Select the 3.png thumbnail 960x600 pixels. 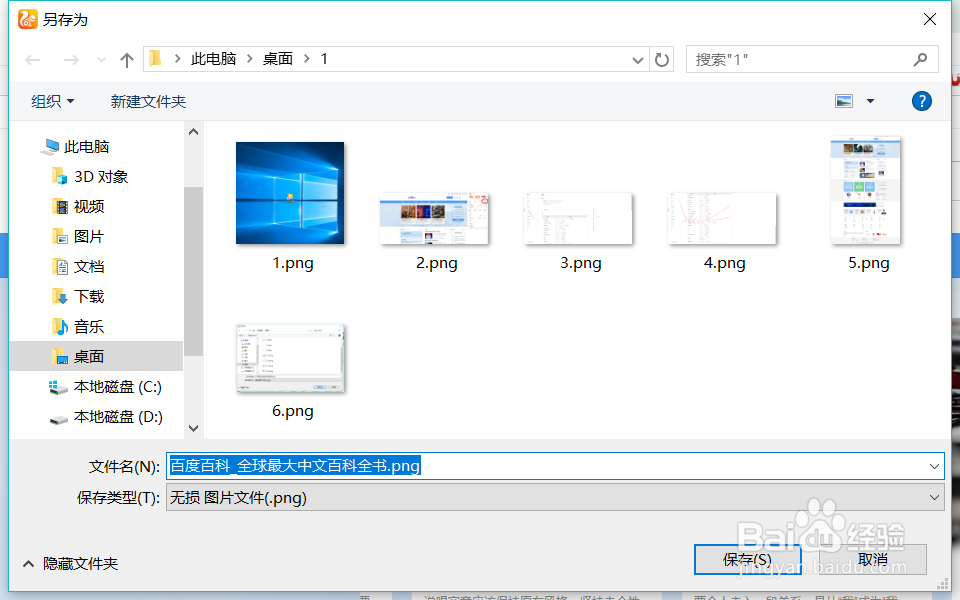(578, 219)
